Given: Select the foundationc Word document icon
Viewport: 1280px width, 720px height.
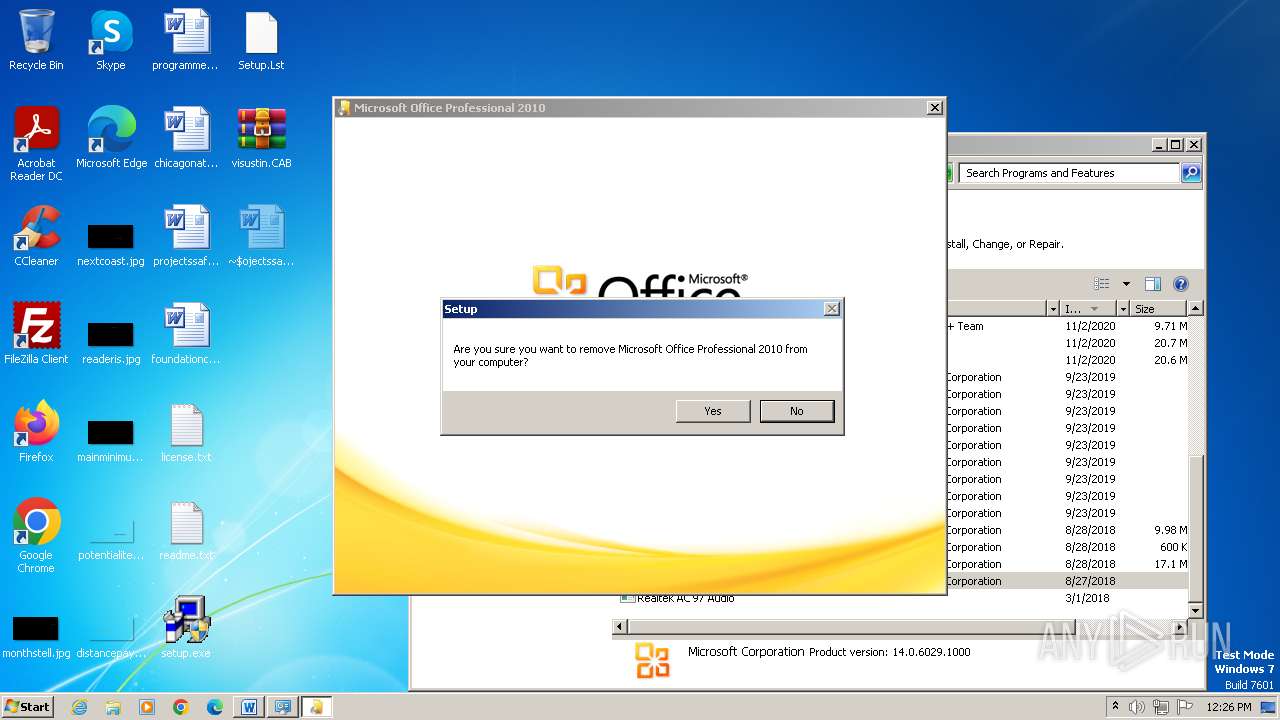Looking at the screenshot, I should [x=186, y=334].
